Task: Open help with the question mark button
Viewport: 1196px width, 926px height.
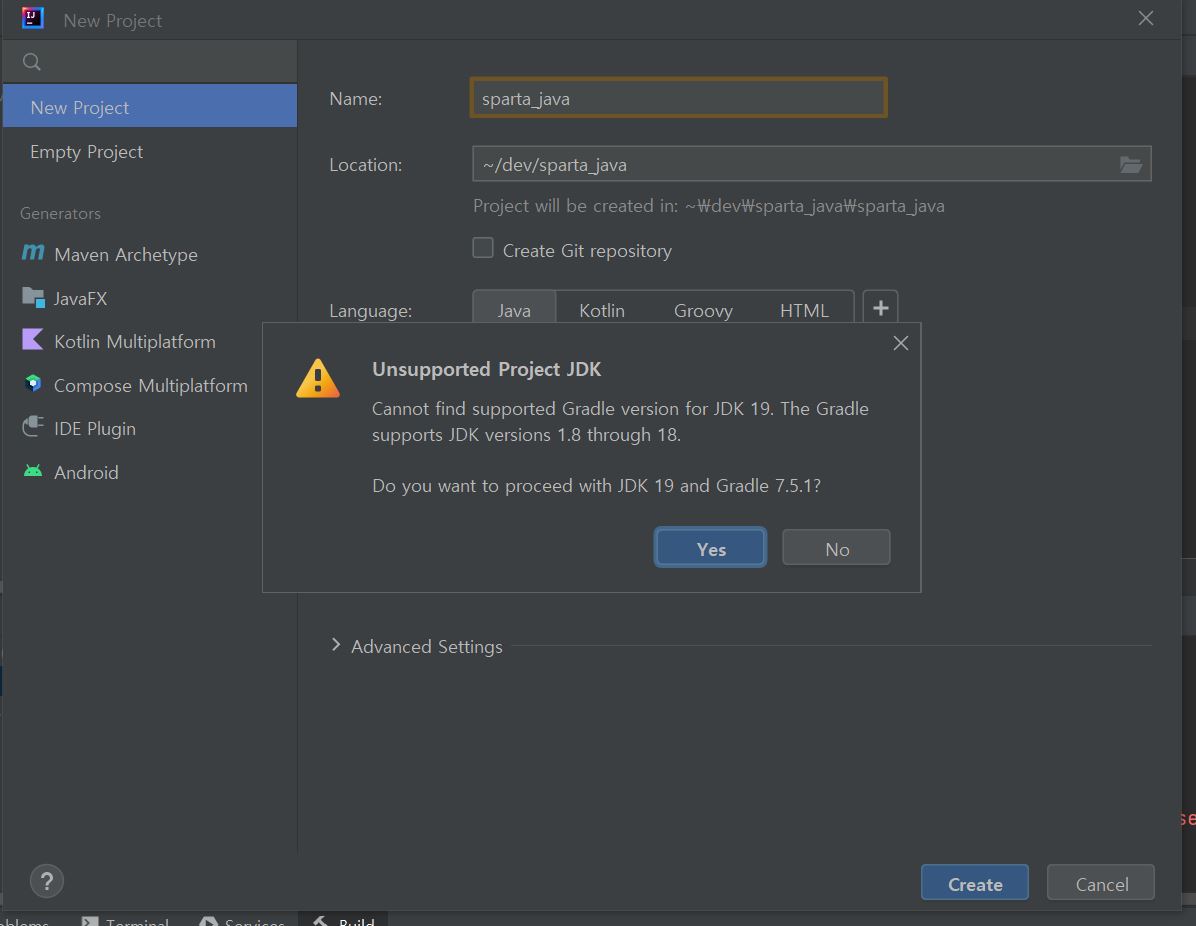Action: [x=47, y=881]
